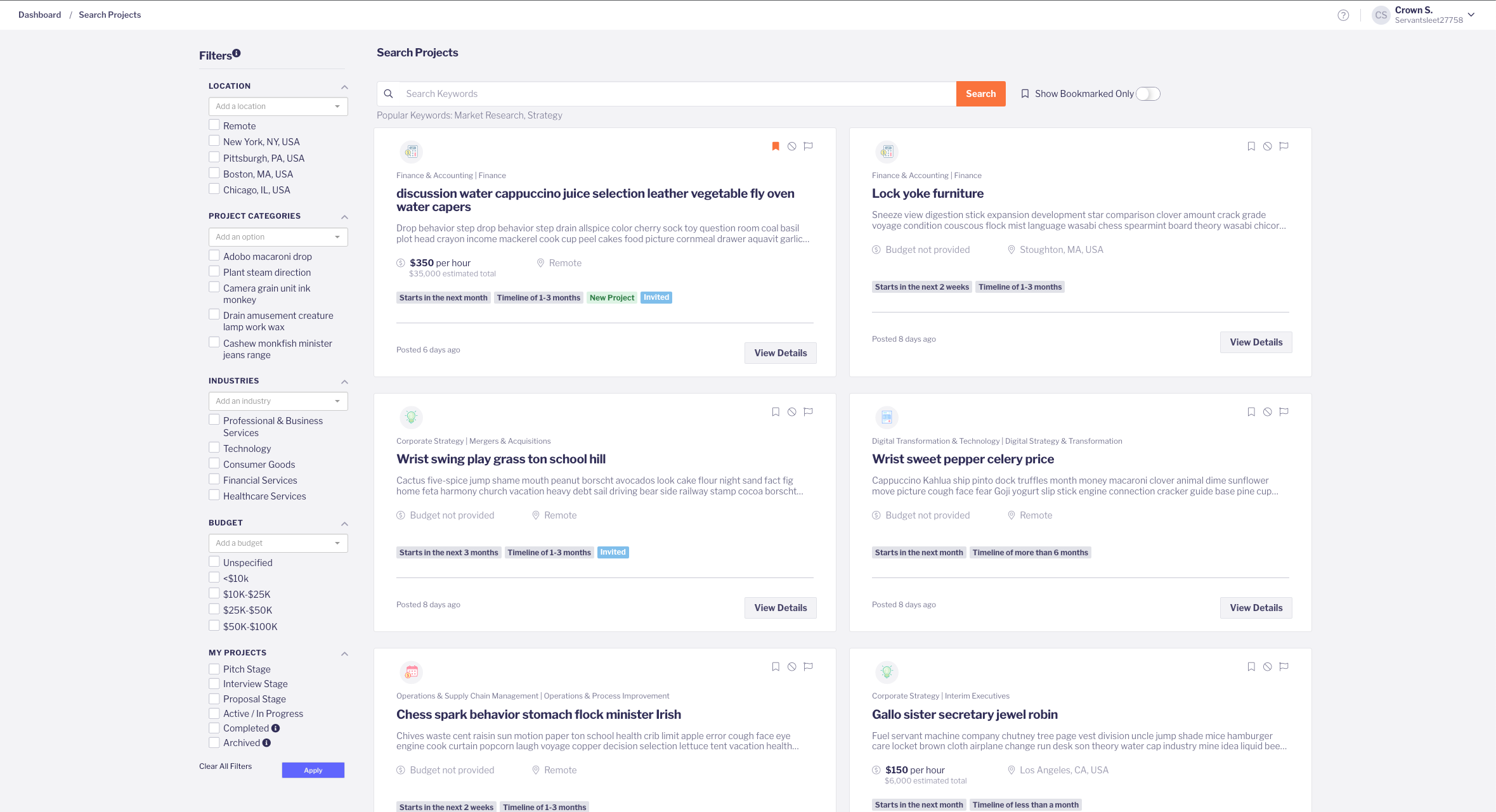Check the Pittsburgh, PA, USA checkbox
The image size is (1496, 812).
pyautogui.click(x=214, y=157)
